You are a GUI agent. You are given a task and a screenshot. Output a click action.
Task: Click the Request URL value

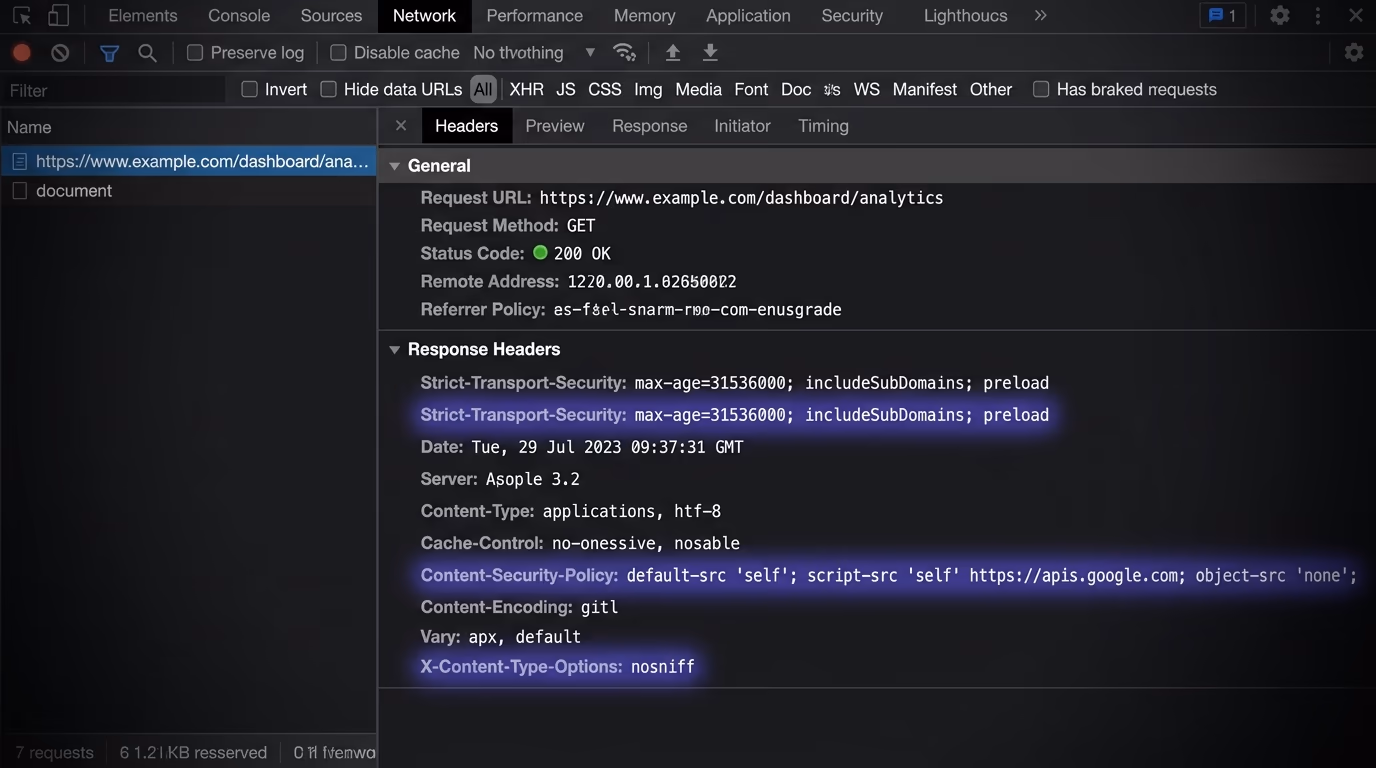[x=741, y=198]
